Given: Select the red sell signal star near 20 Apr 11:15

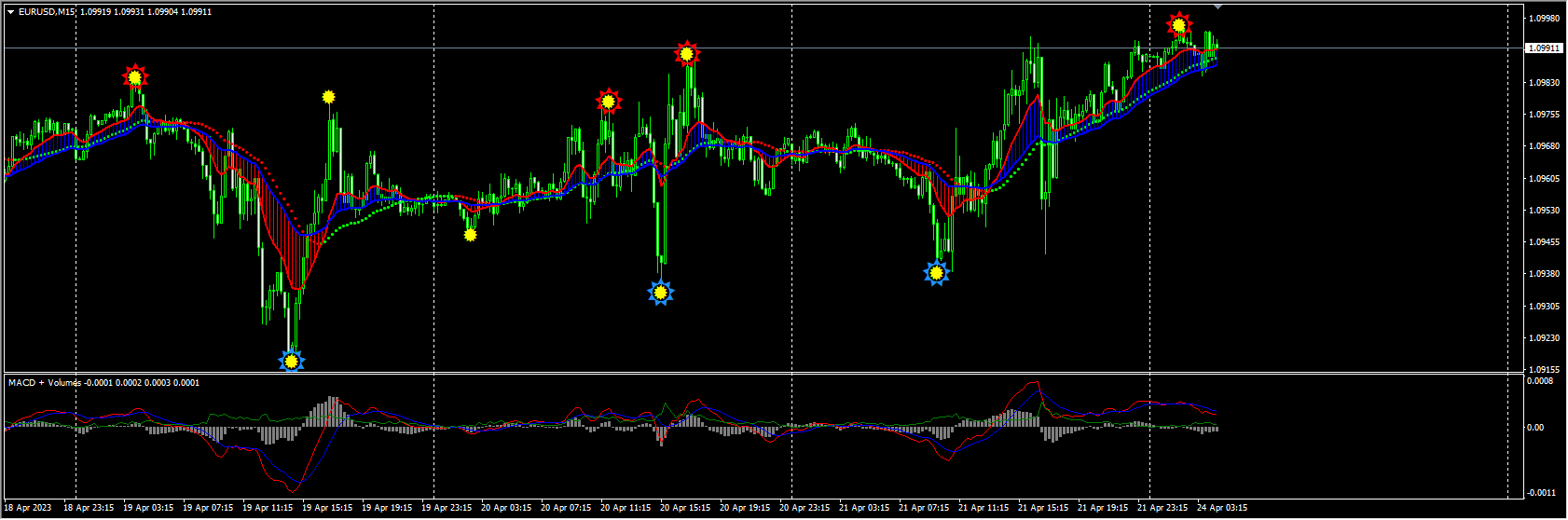Looking at the screenshot, I should tap(609, 102).
